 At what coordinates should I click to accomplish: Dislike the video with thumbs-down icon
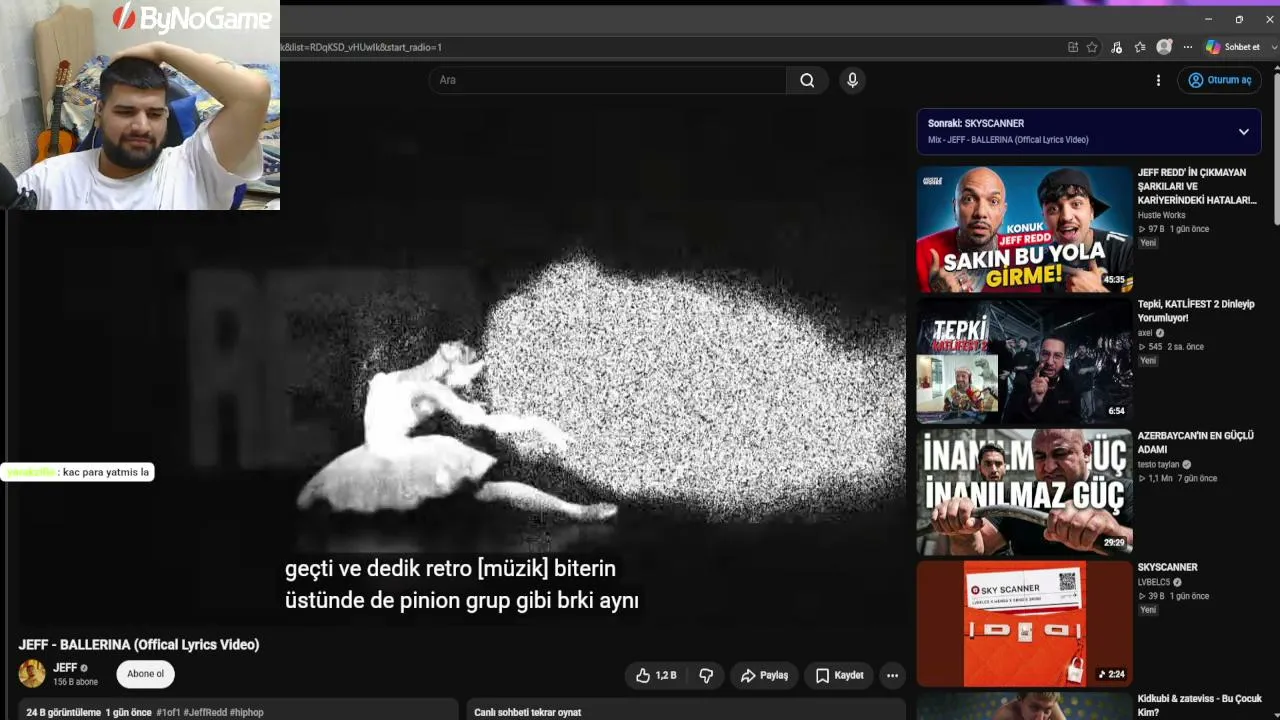click(x=706, y=676)
